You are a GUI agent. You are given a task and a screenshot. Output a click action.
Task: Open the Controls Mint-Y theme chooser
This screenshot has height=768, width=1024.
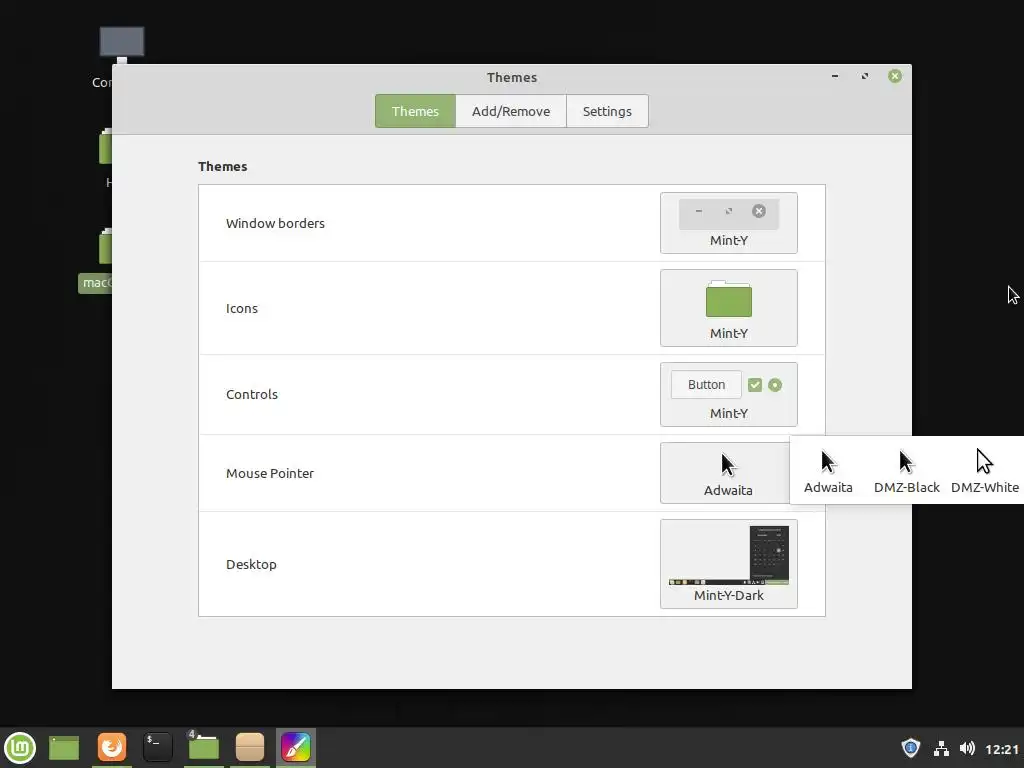coord(728,394)
